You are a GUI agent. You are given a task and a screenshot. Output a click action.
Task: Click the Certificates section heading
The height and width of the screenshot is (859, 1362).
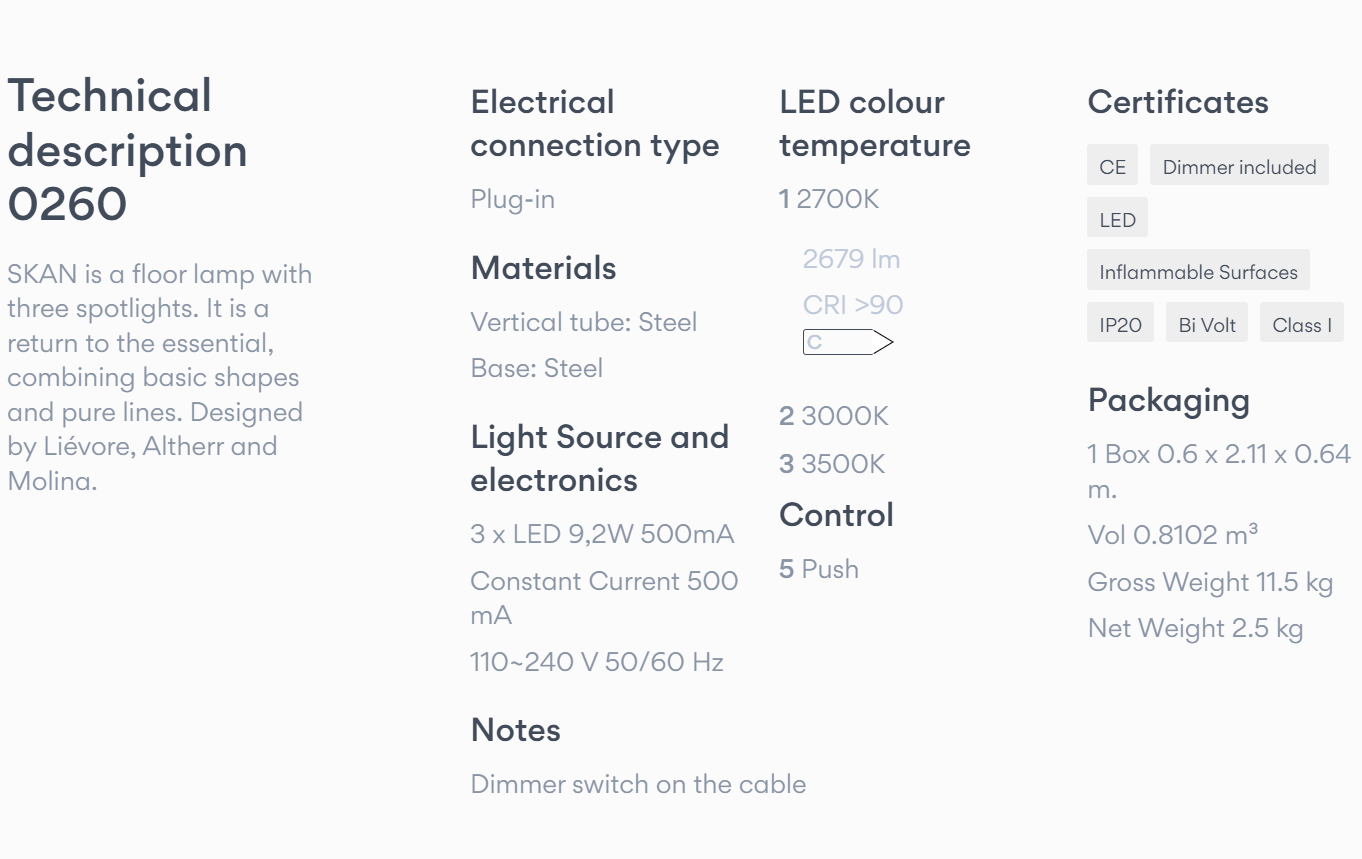pos(1178,102)
